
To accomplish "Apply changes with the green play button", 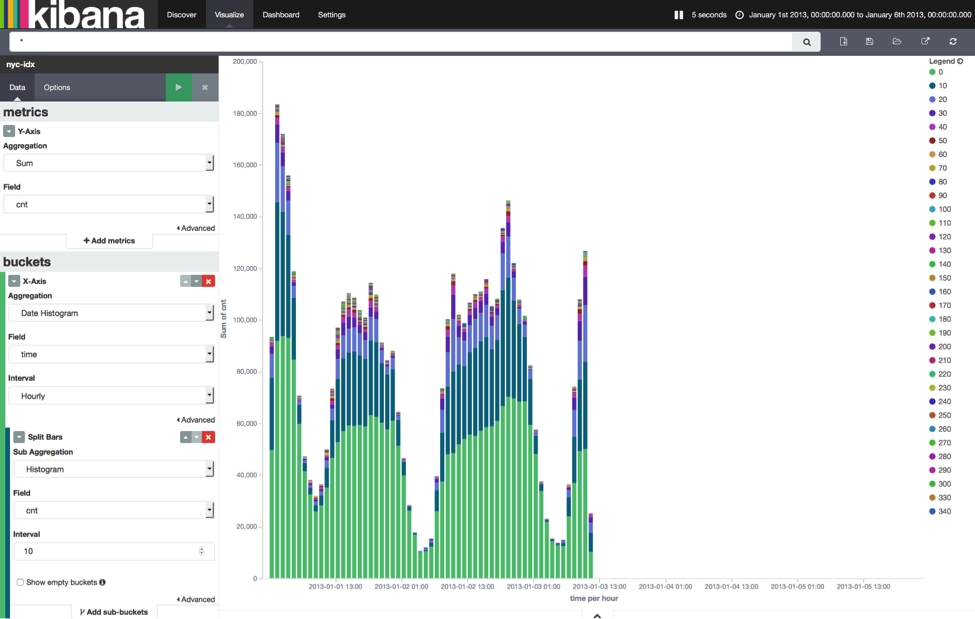I will (178, 88).
